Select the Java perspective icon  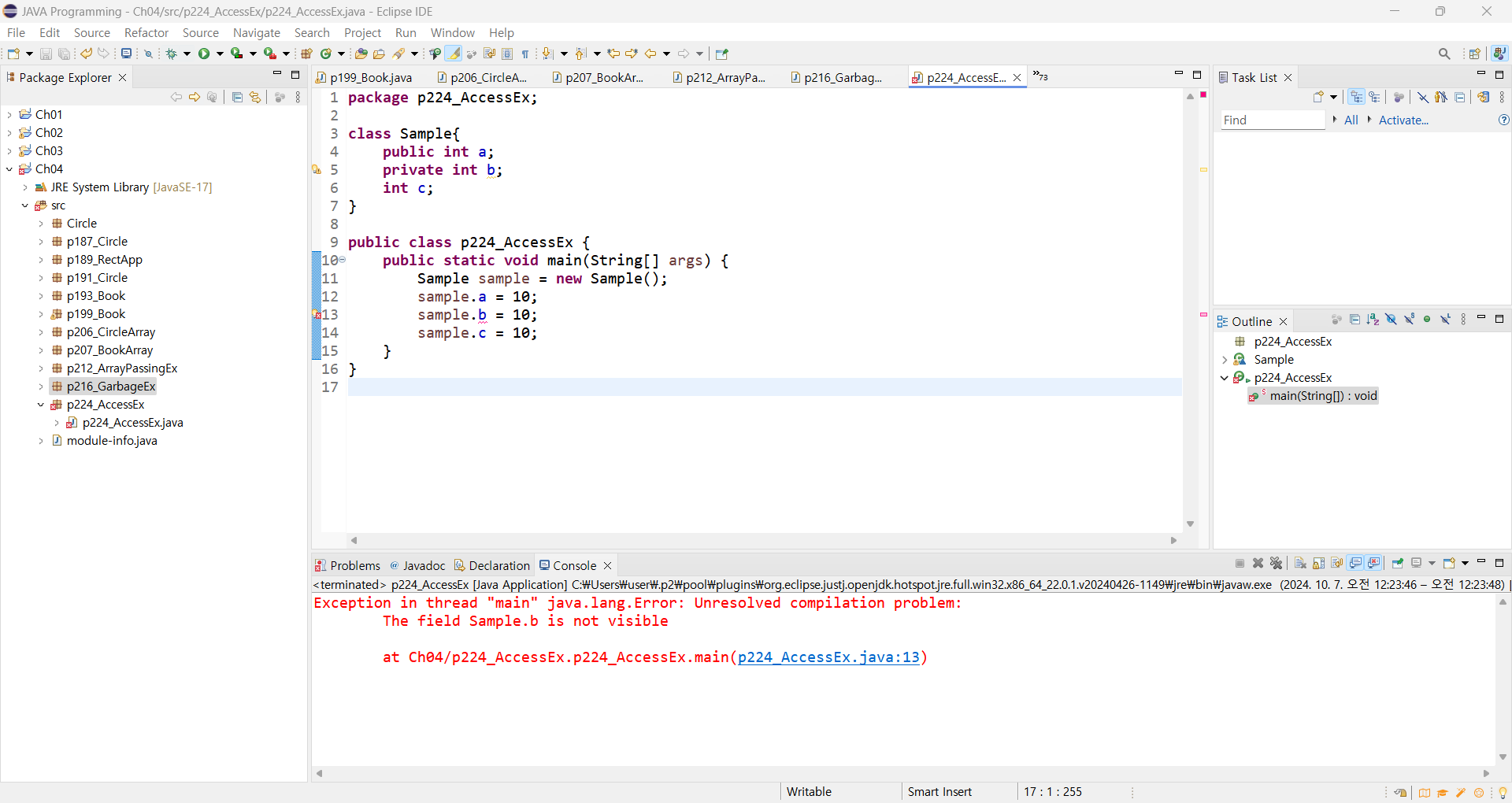[x=1499, y=54]
